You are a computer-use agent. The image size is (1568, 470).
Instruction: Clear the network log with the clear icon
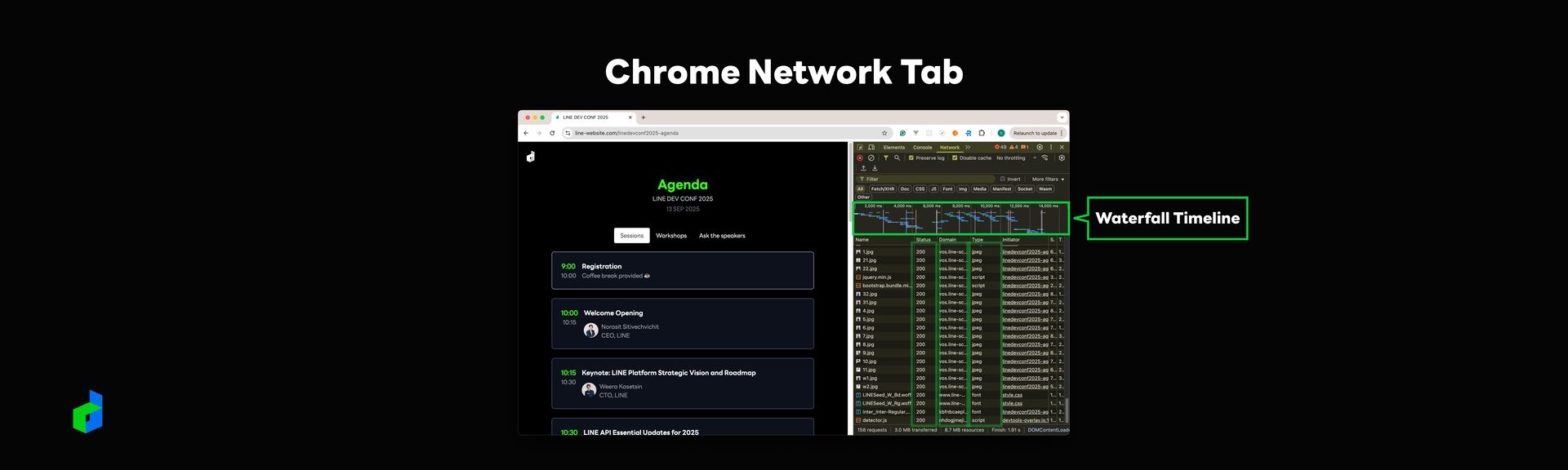pos(871,158)
